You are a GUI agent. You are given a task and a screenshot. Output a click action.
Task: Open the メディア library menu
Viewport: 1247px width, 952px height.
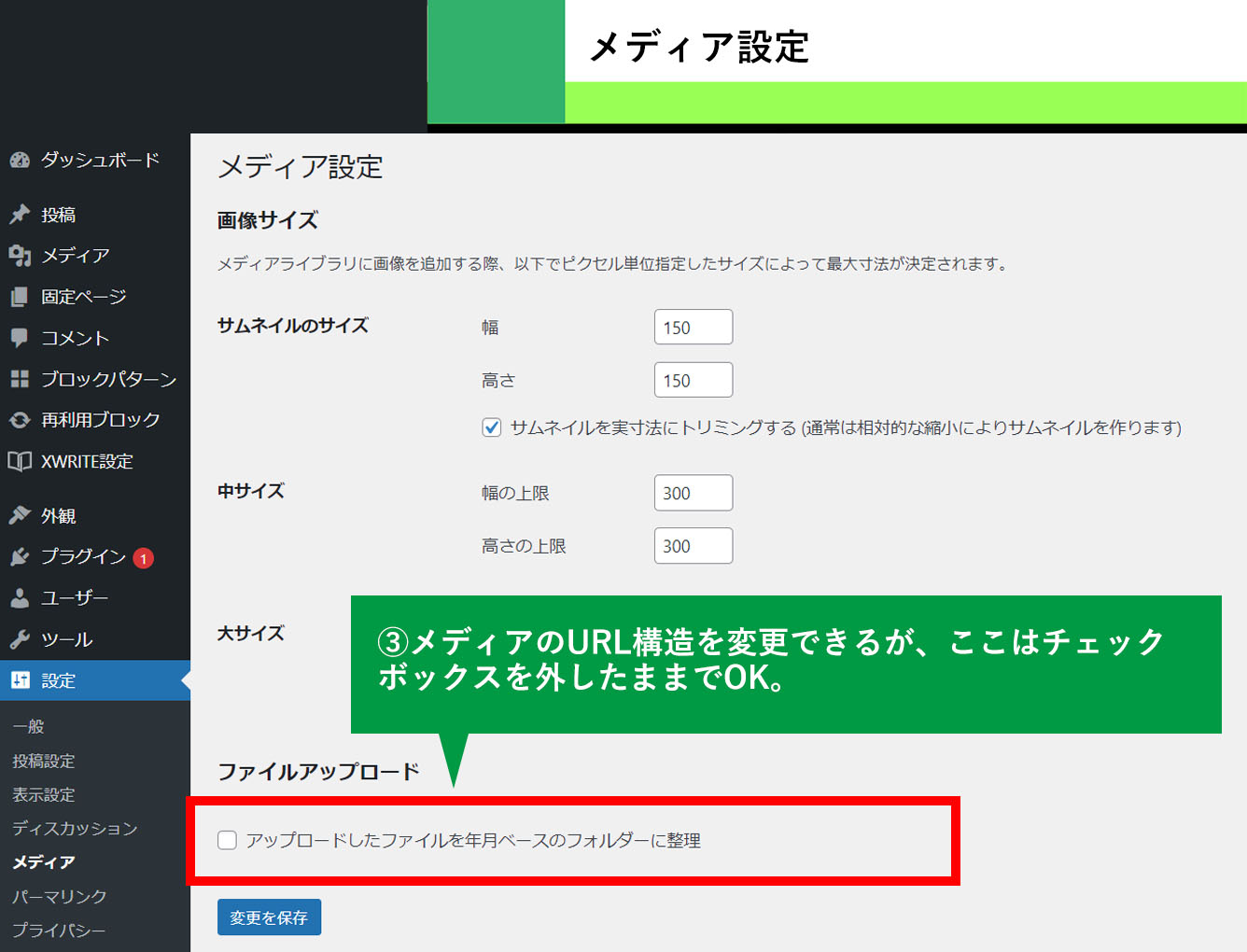point(95,256)
